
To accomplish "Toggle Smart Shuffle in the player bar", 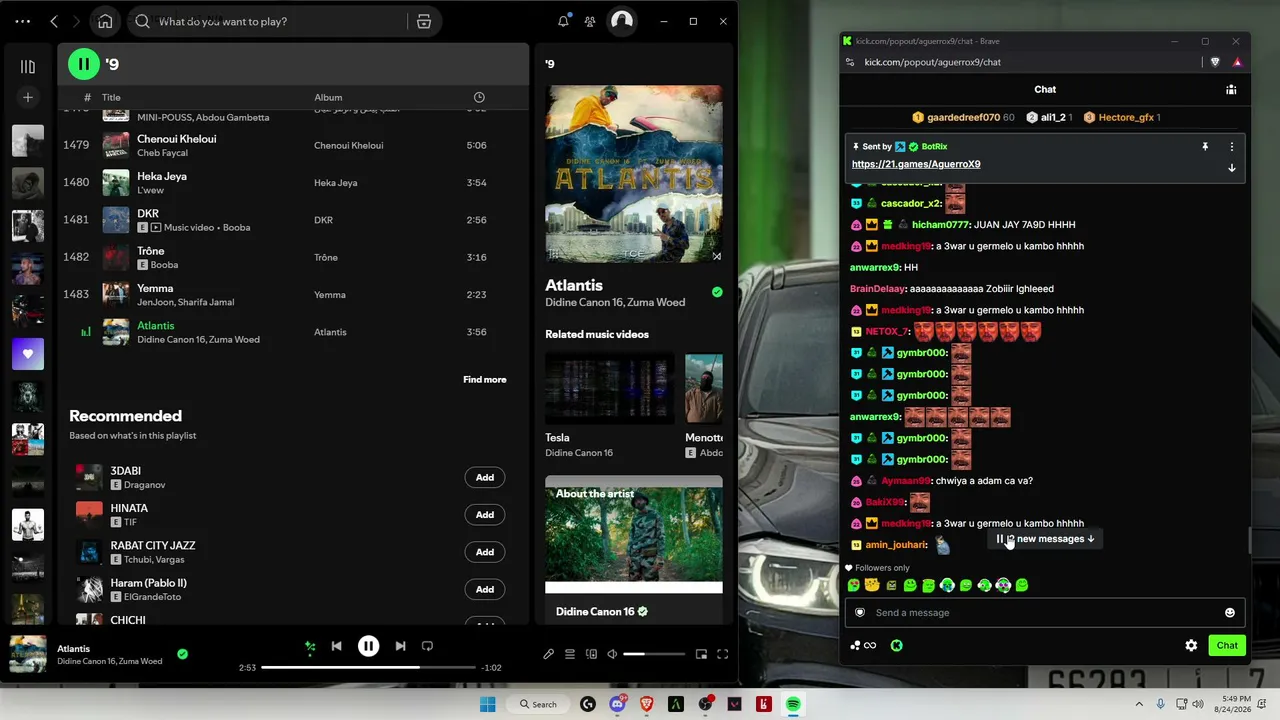I will point(310,646).
